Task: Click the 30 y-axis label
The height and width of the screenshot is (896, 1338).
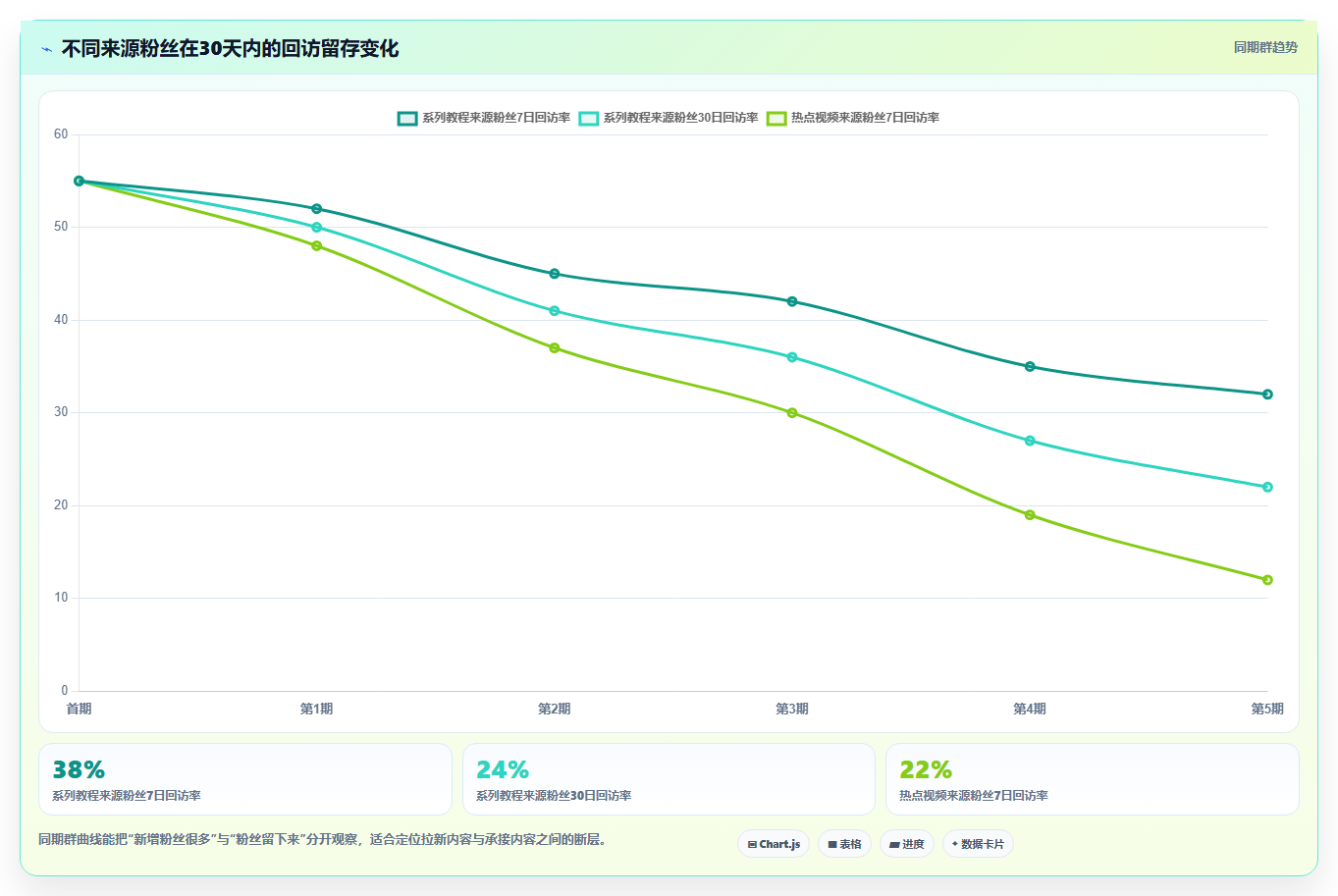Action: [x=61, y=412]
